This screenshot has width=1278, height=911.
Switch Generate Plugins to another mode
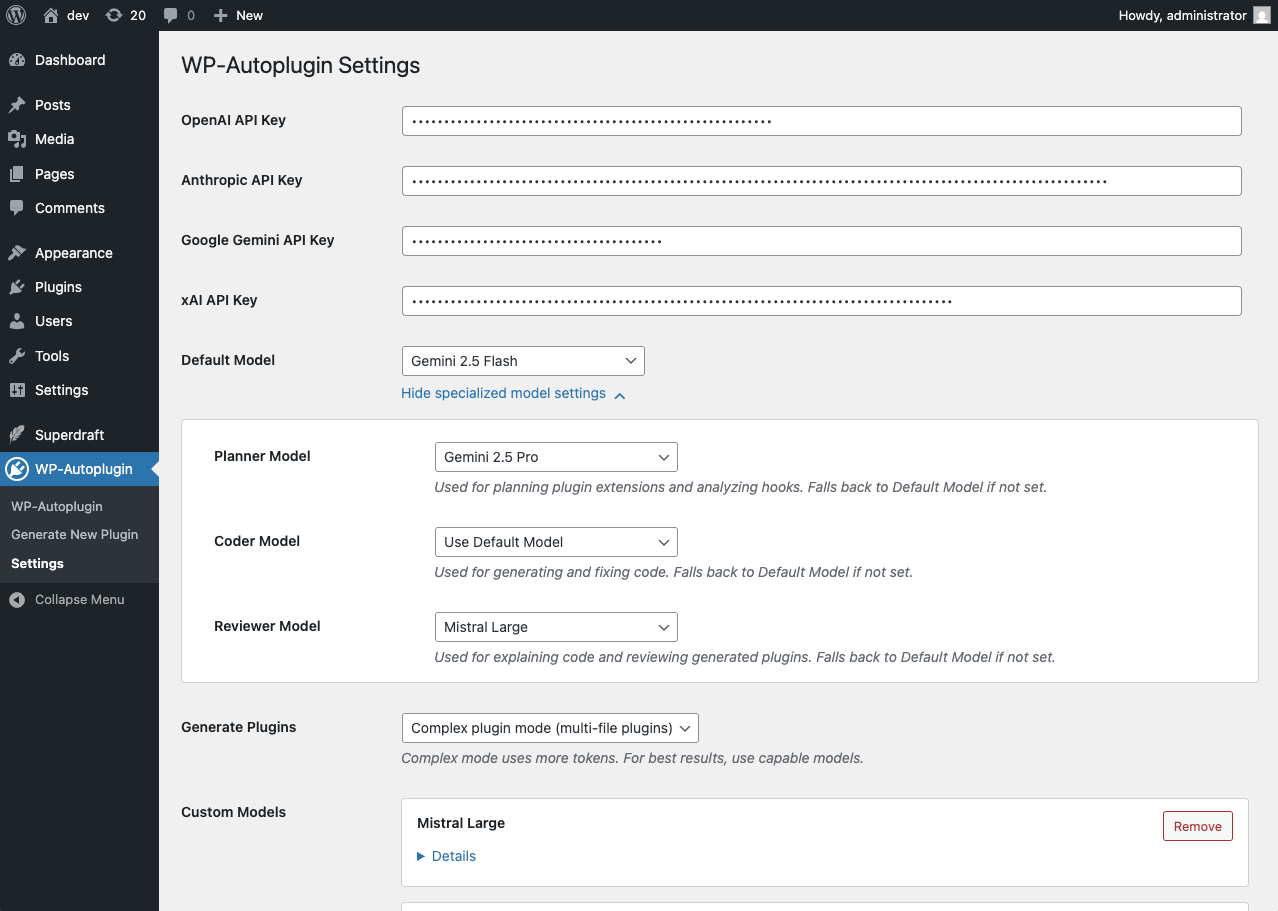point(549,727)
